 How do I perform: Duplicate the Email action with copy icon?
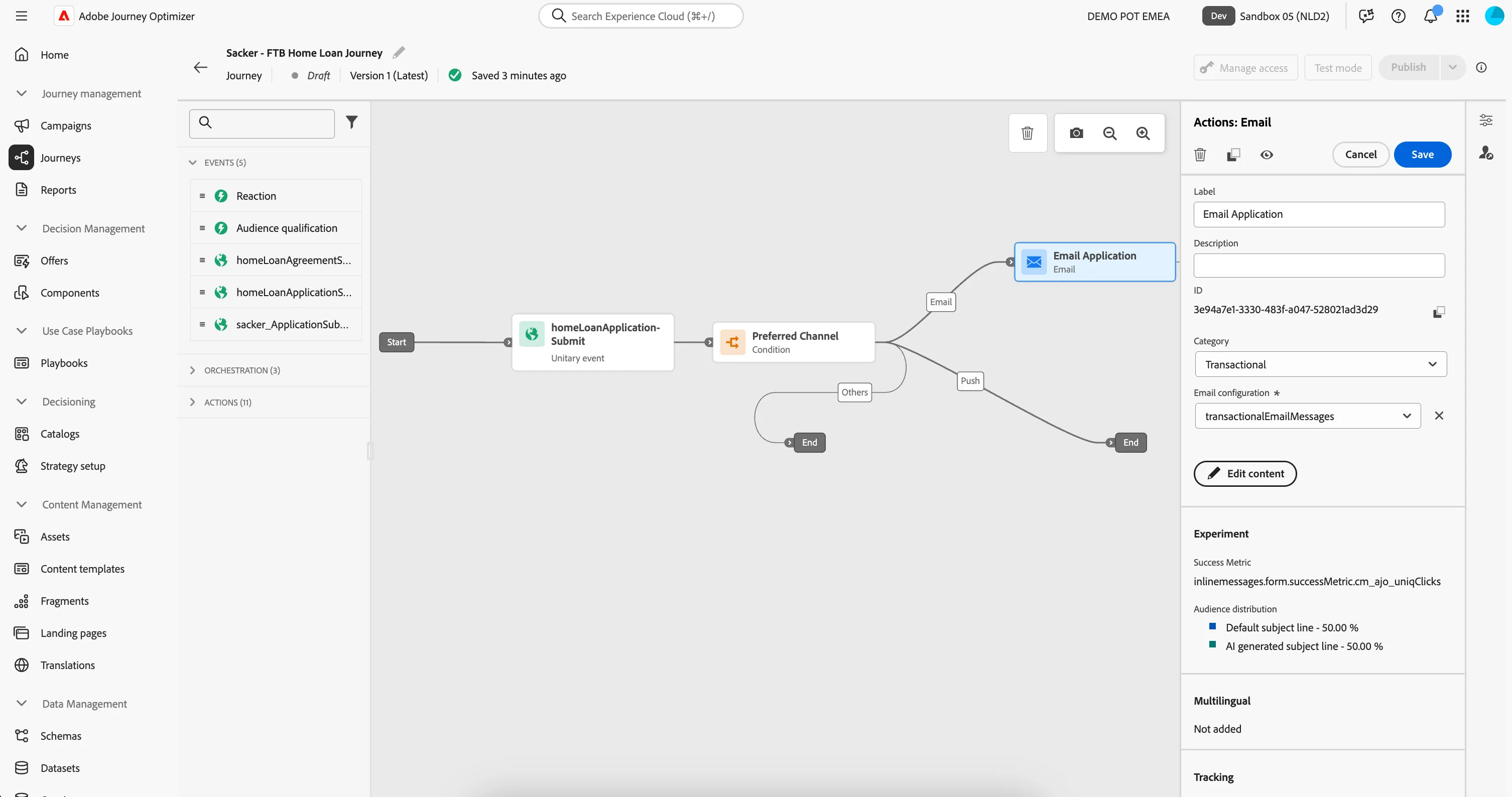click(x=1233, y=155)
